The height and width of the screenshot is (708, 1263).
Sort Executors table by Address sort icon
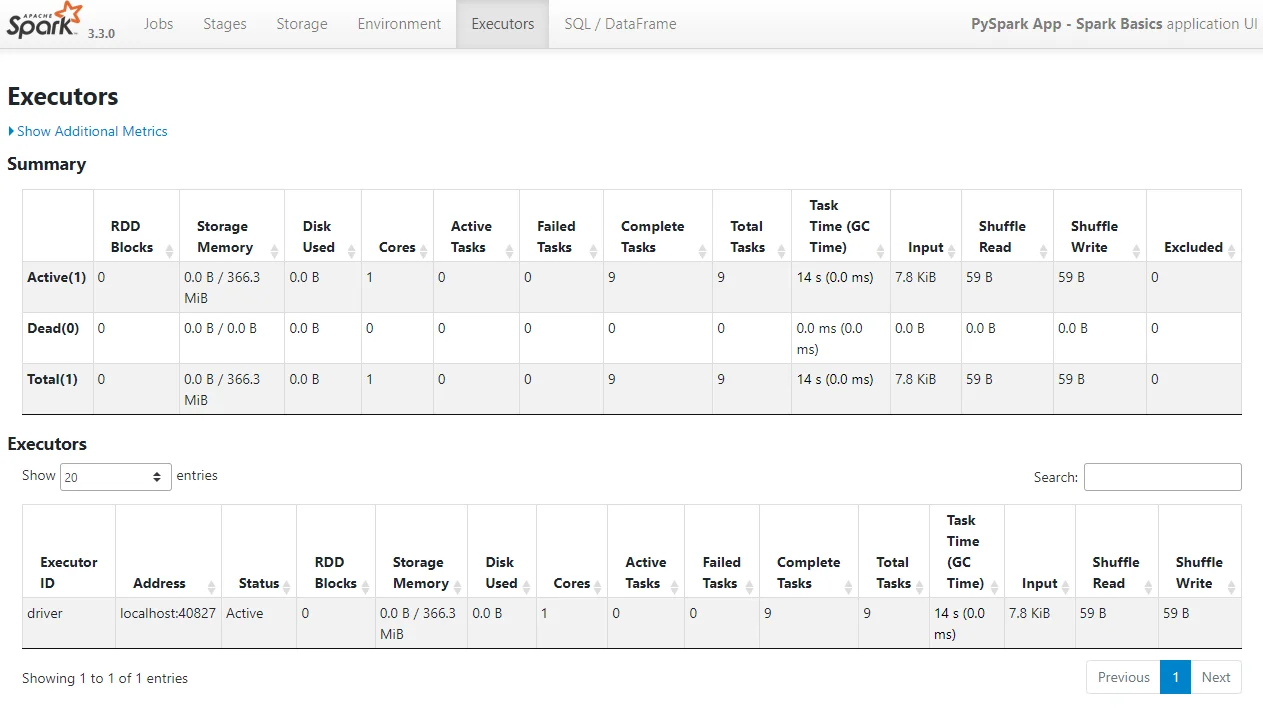[211, 586]
